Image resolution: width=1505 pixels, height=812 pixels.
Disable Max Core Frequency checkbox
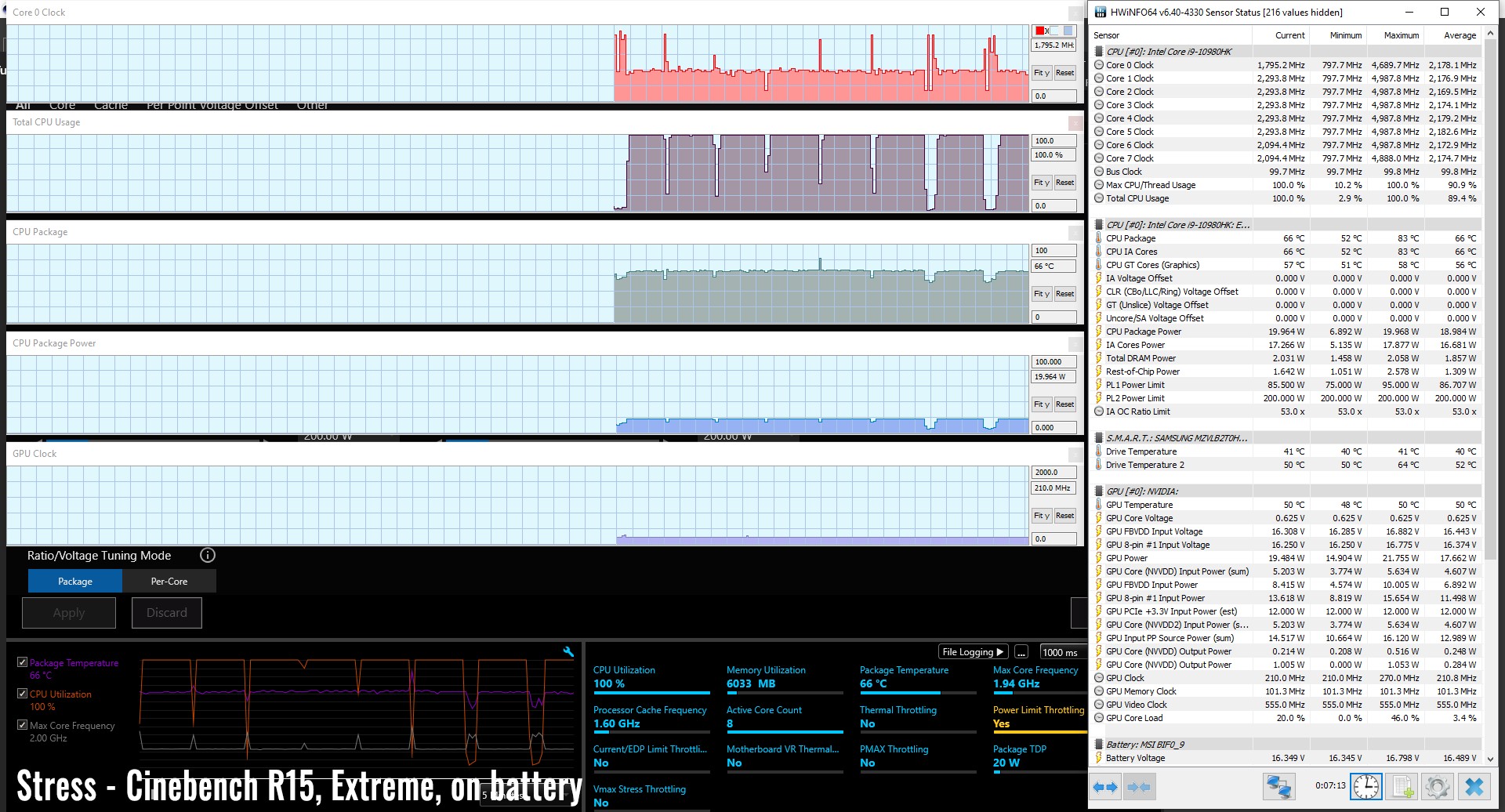pos(22,725)
